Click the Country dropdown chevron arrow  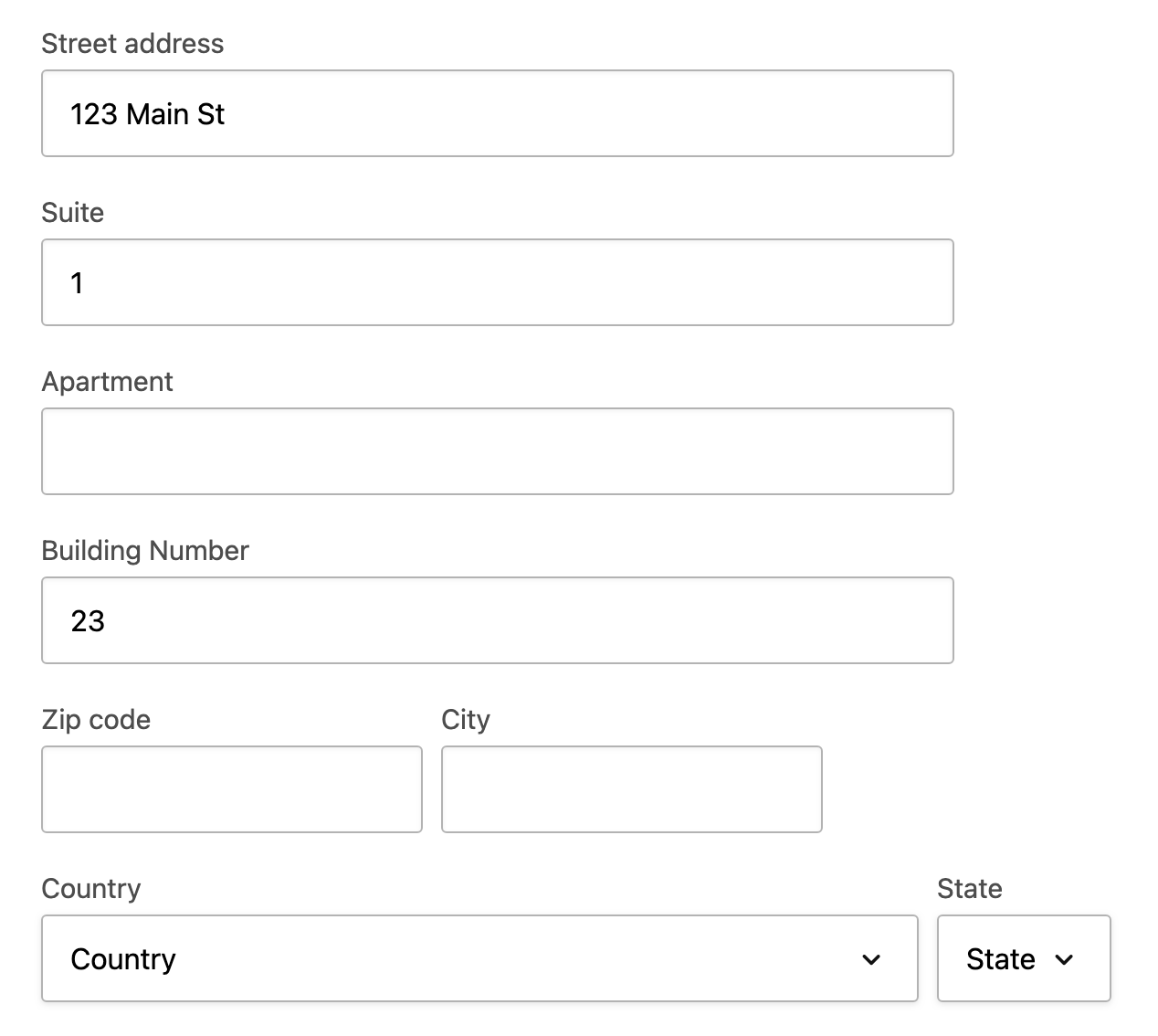(x=872, y=960)
